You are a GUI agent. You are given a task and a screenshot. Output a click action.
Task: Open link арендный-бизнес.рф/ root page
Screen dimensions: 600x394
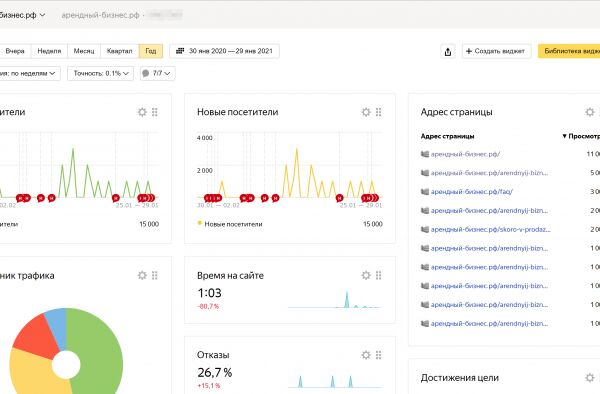(x=465, y=154)
